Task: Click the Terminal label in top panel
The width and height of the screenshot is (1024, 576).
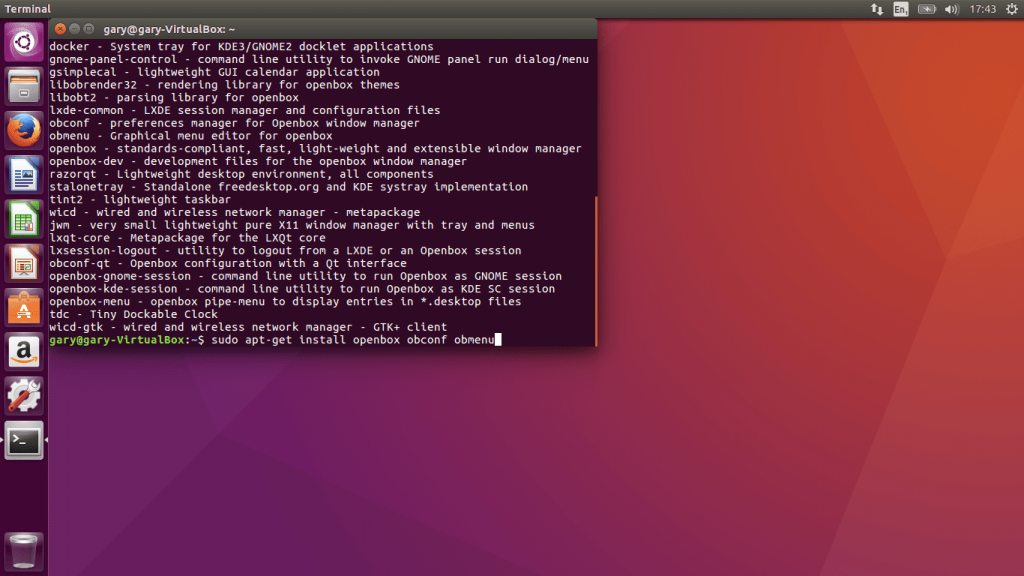Action: [x=27, y=9]
